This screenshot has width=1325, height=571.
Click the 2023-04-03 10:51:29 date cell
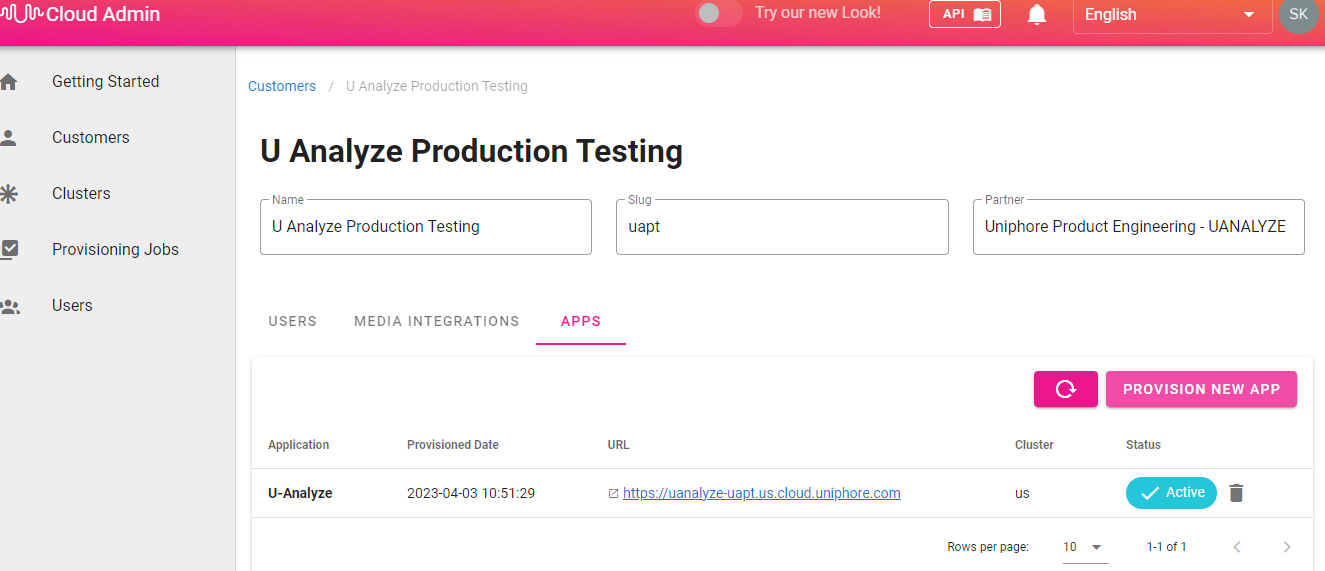click(471, 493)
